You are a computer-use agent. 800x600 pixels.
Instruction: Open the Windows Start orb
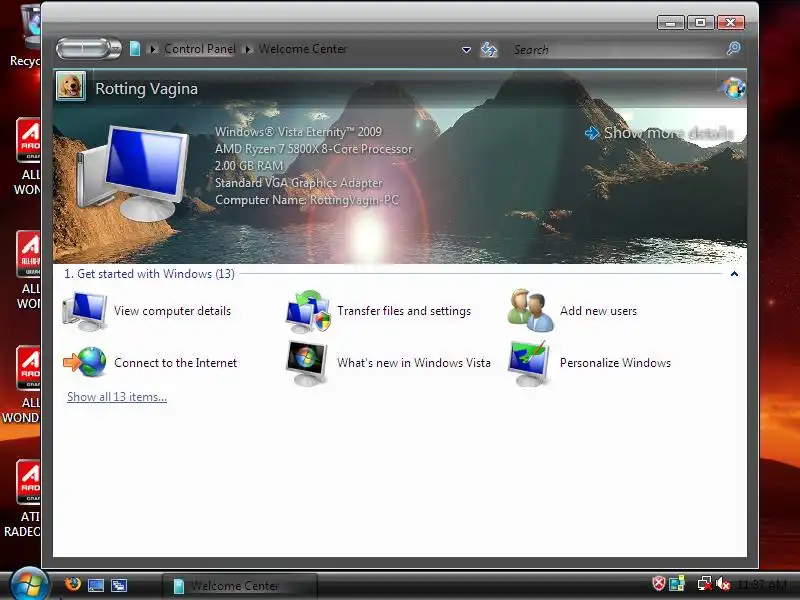coord(29,584)
